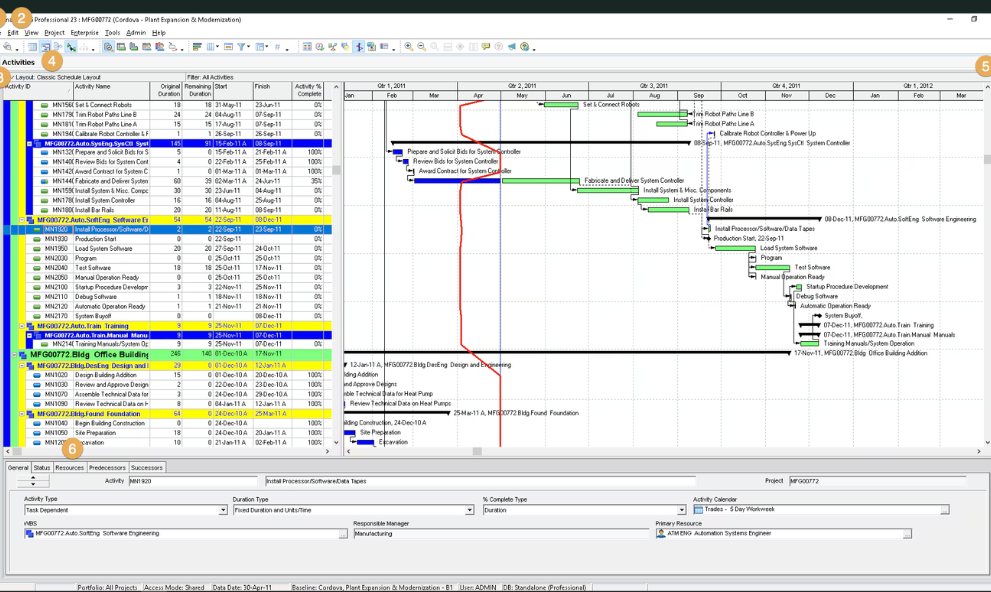Sort by the Finish column header
Image resolution: width=991 pixels, height=592 pixels.
[273, 90]
